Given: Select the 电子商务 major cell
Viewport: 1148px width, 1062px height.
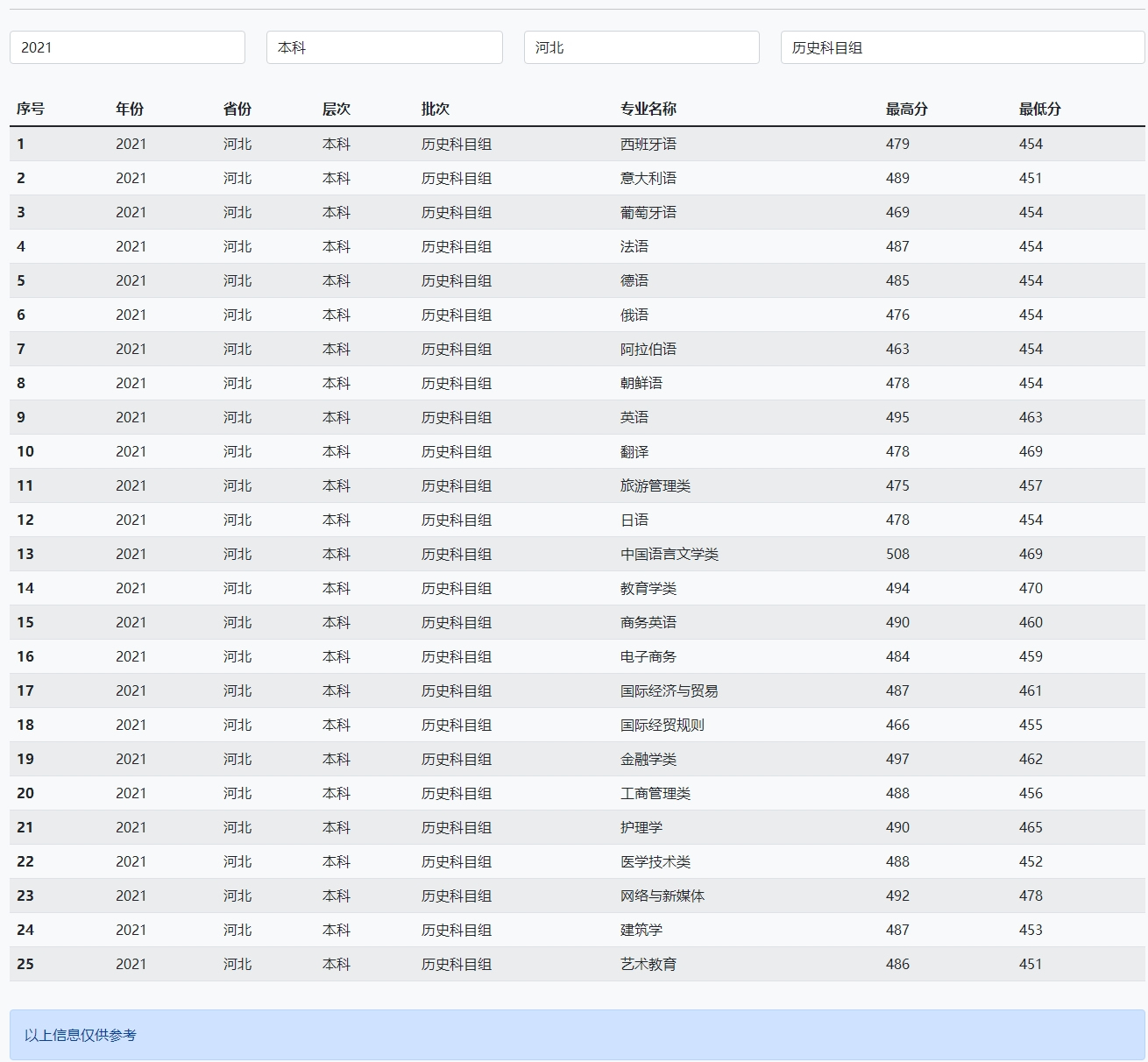Looking at the screenshot, I should pyautogui.click(x=648, y=656).
